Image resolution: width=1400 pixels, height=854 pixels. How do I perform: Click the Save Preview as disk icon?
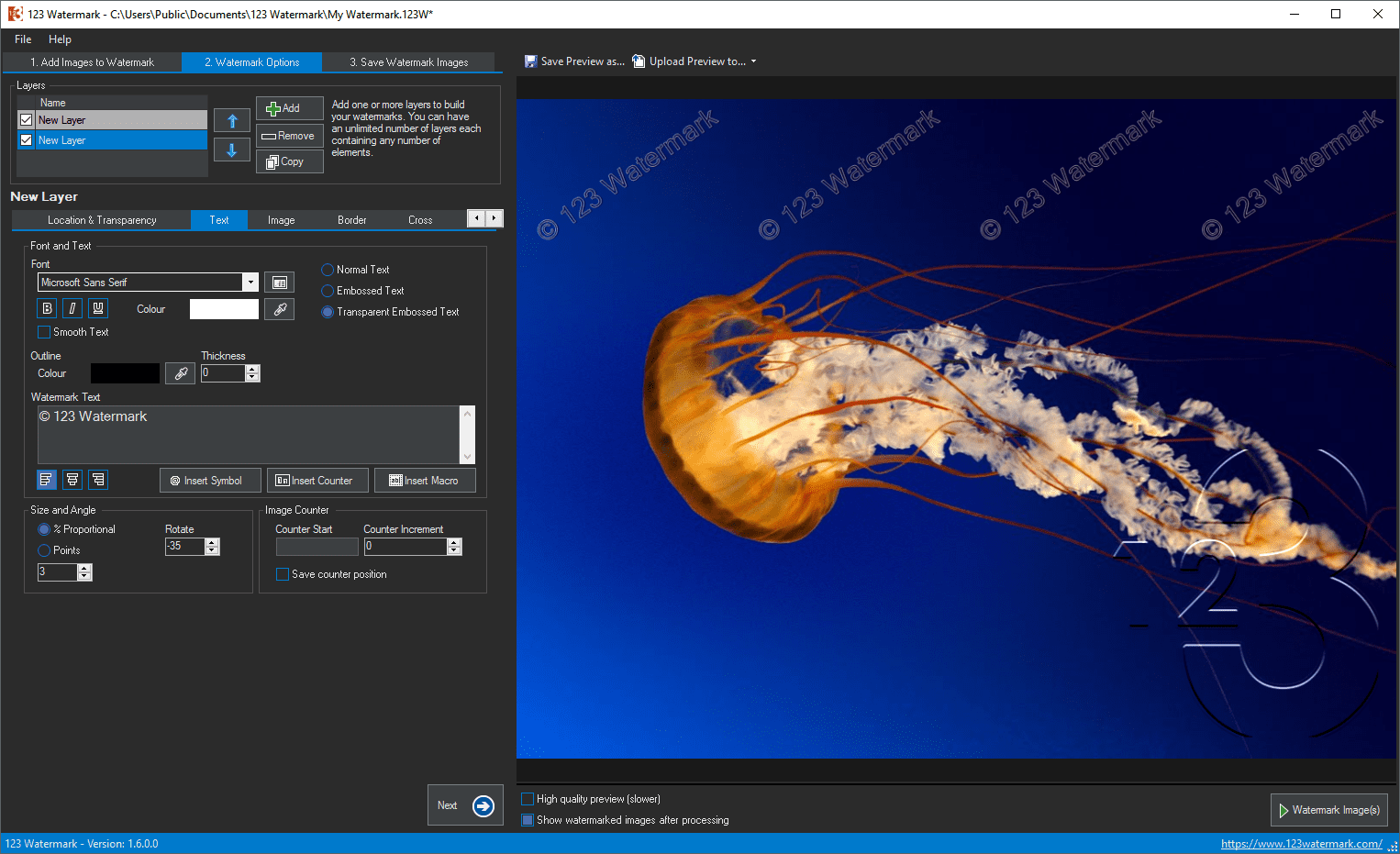coord(530,61)
